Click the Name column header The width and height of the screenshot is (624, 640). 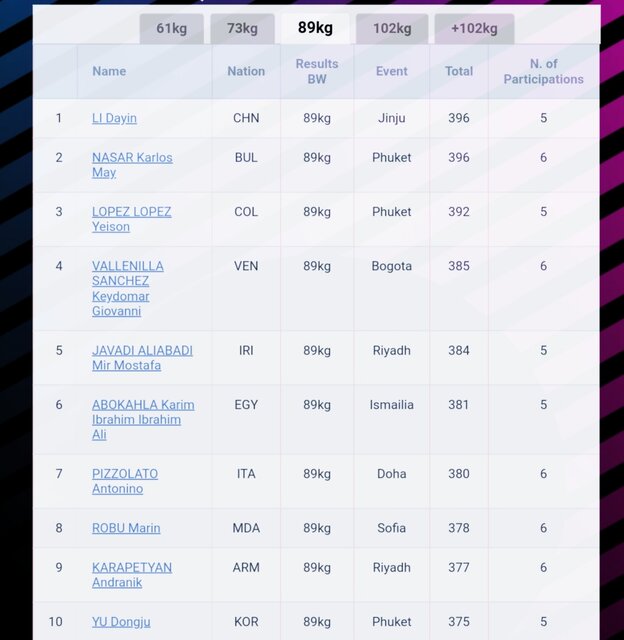(x=109, y=71)
